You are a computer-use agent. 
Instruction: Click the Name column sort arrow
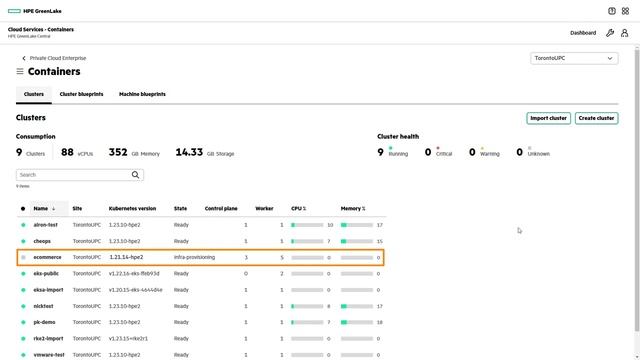click(53, 209)
